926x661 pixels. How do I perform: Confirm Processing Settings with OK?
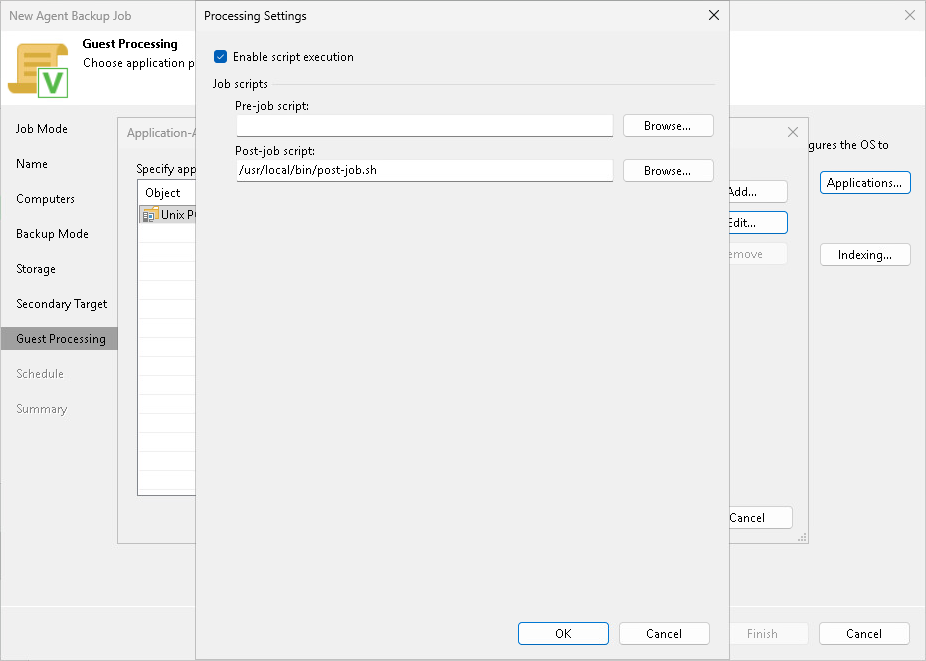click(563, 633)
